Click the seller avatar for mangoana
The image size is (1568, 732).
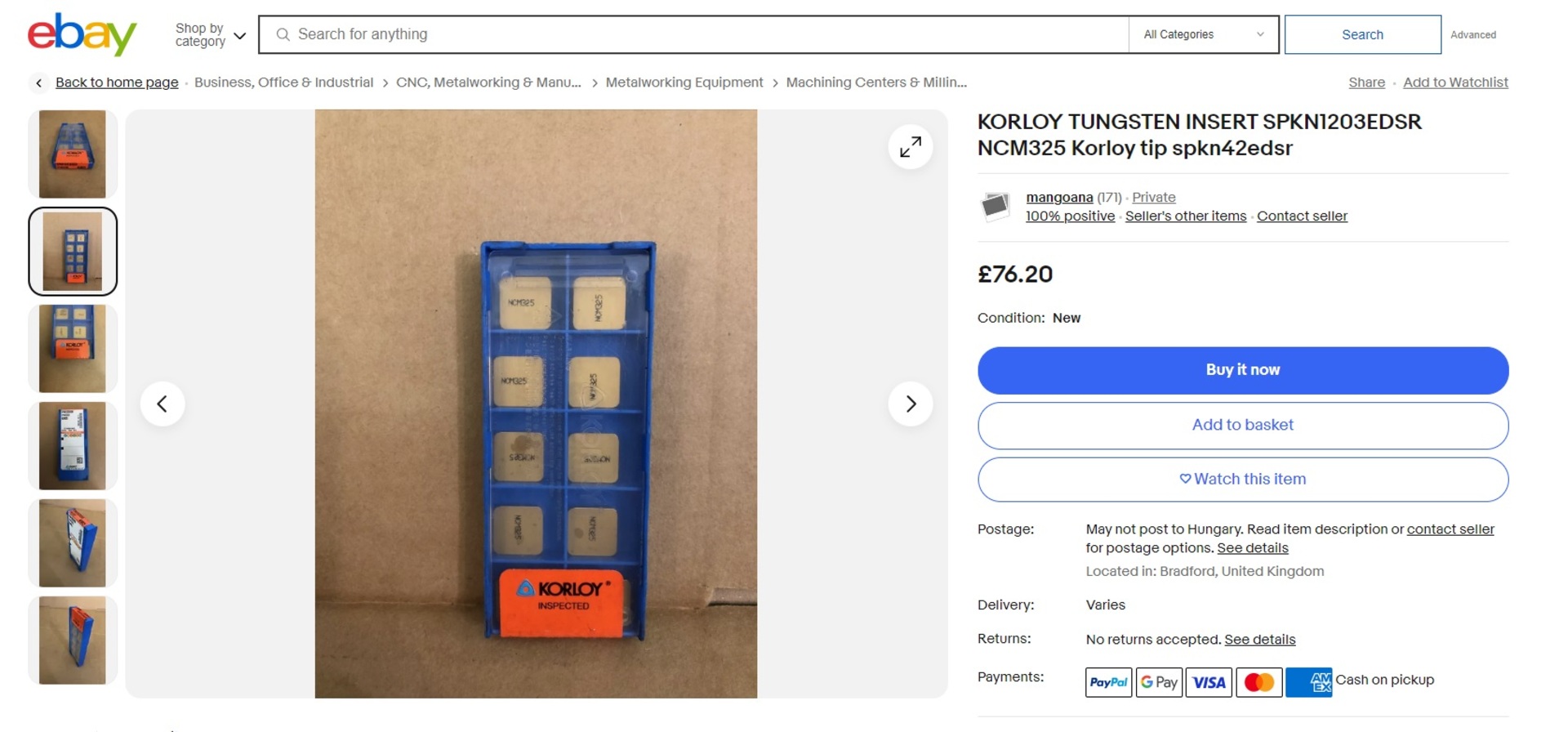[995, 207]
